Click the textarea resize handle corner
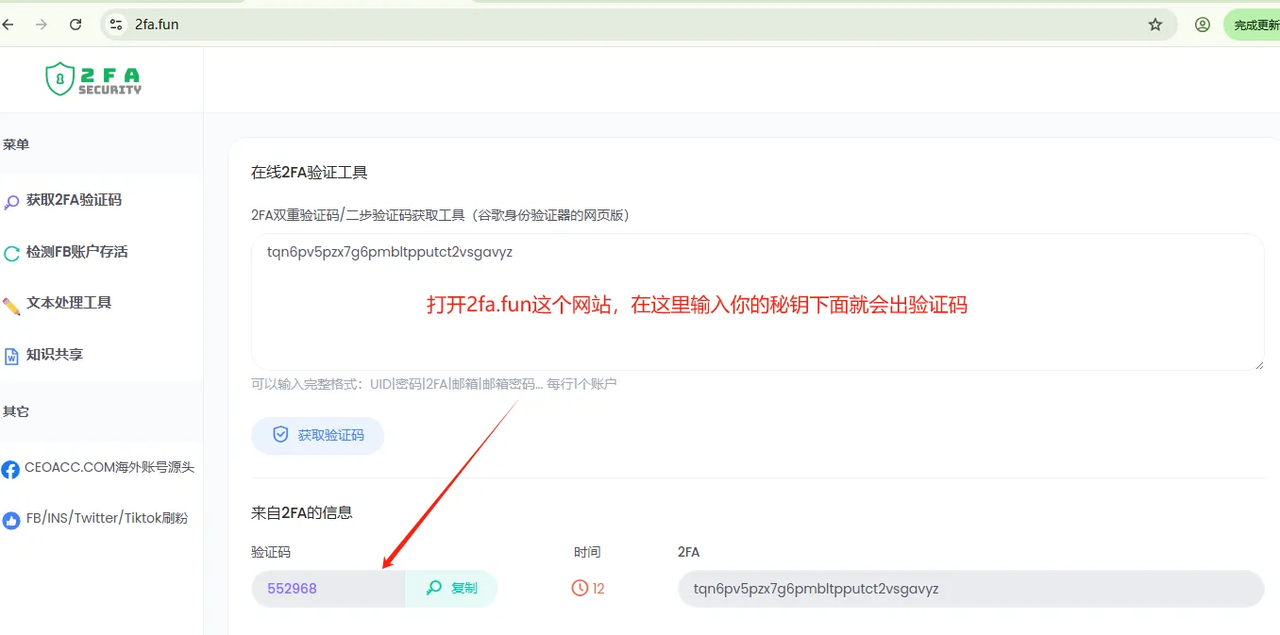Screen dimensions: 1280x635 1259,364
